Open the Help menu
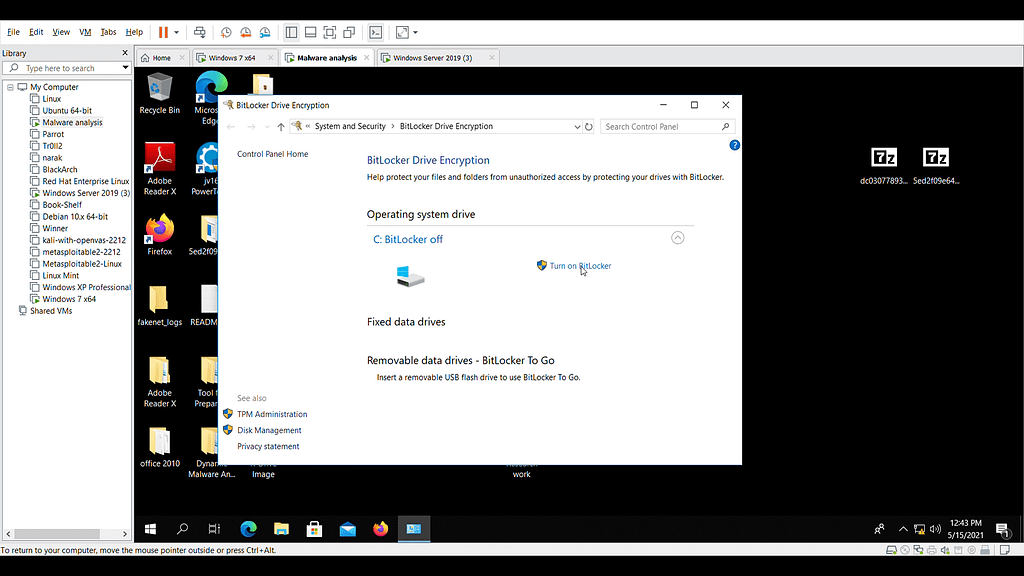This screenshot has height=576, width=1024. (x=134, y=32)
